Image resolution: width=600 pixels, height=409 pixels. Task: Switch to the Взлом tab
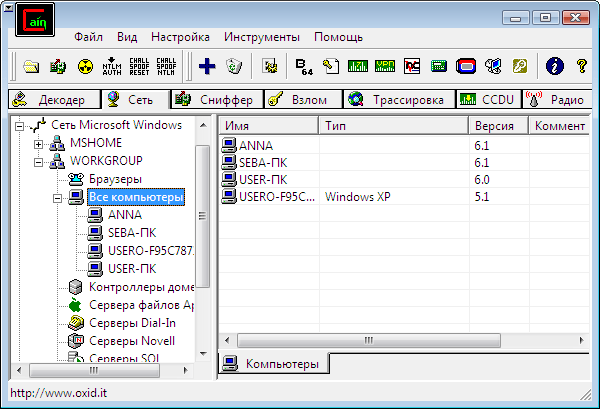pyautogui.click(x=303, y=99)
